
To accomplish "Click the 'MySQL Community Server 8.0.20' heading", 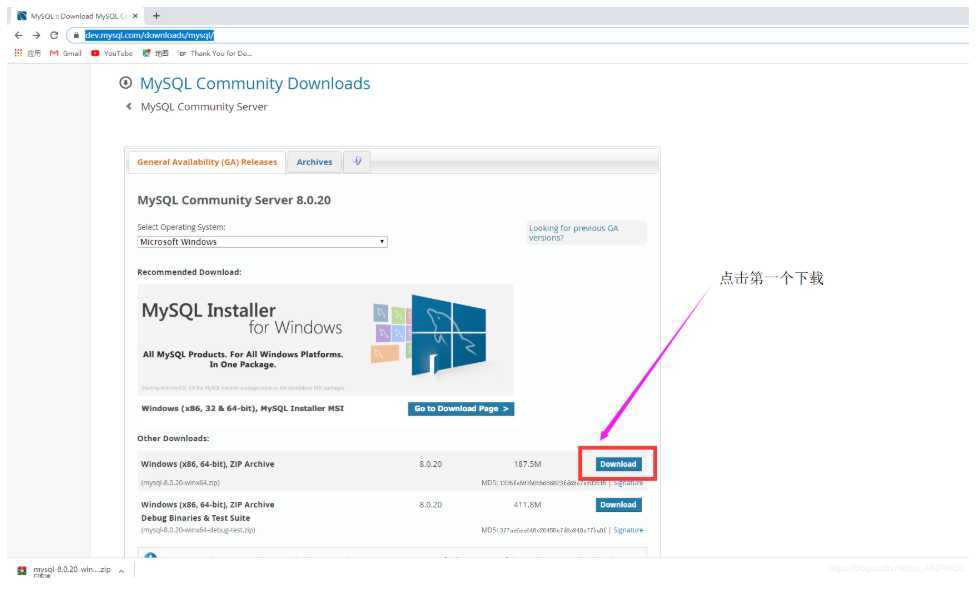I will coord(234,201).
